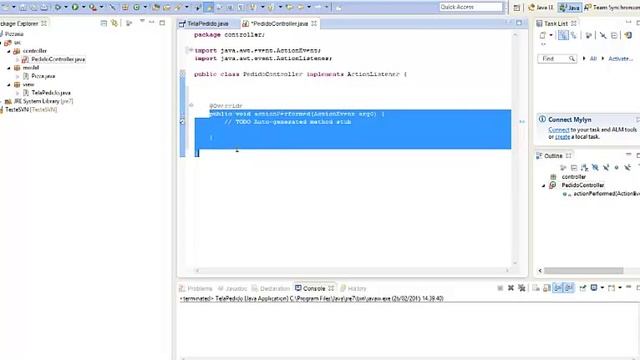Click the Debug bug toolbar icon
This screenshot has height=360, width=640.
click(x=58, y=7)
